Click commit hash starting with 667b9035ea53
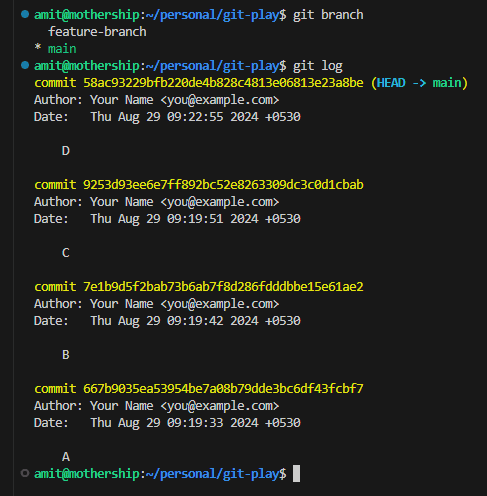This screenshot has height=496, width=487. coord(223,389)
